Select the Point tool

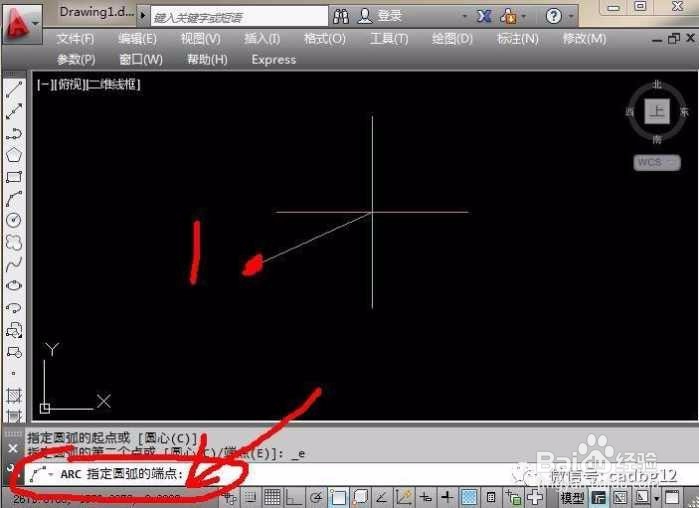tap(14, 373)
